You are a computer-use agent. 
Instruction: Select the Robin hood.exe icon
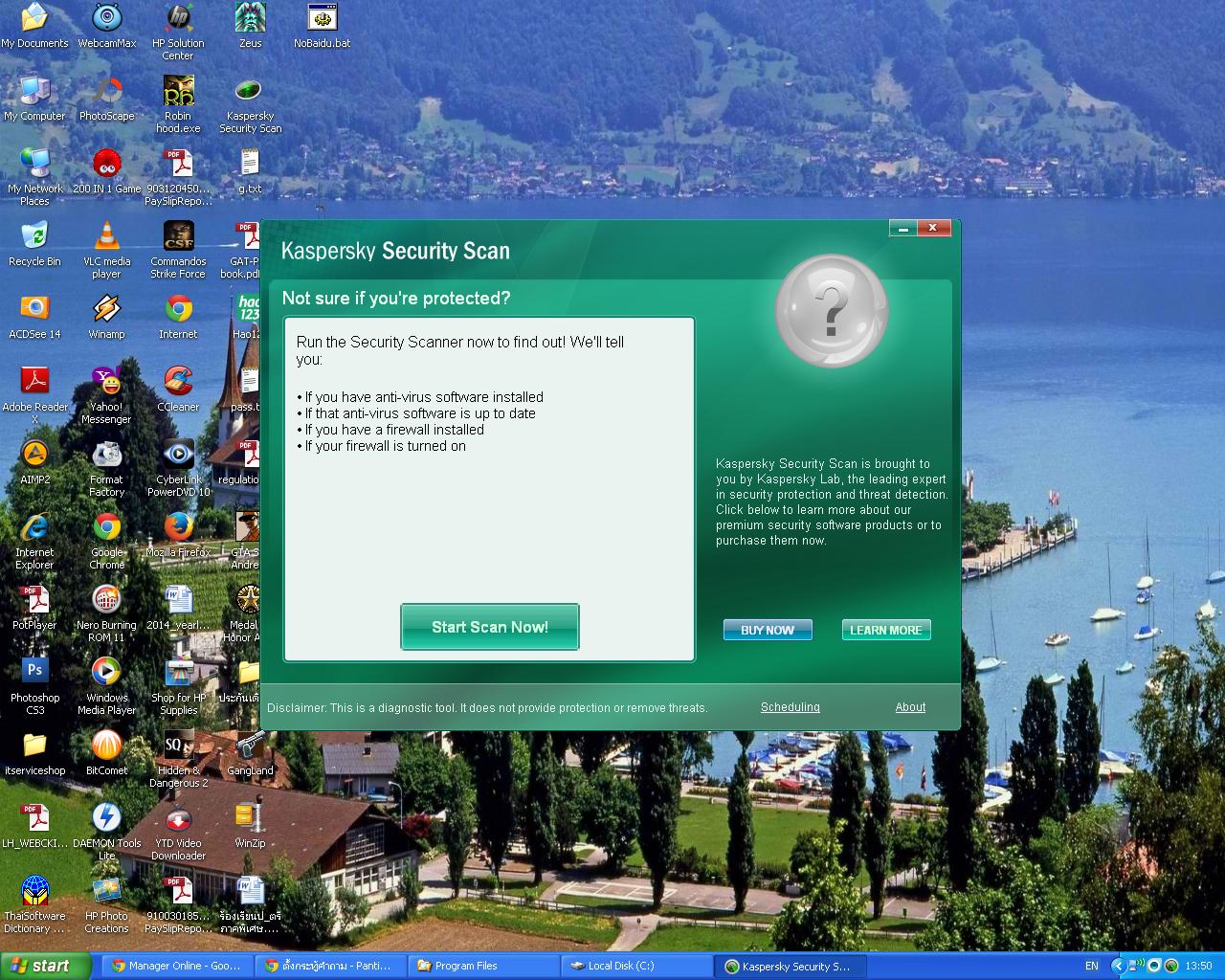[x=178, y=104]
